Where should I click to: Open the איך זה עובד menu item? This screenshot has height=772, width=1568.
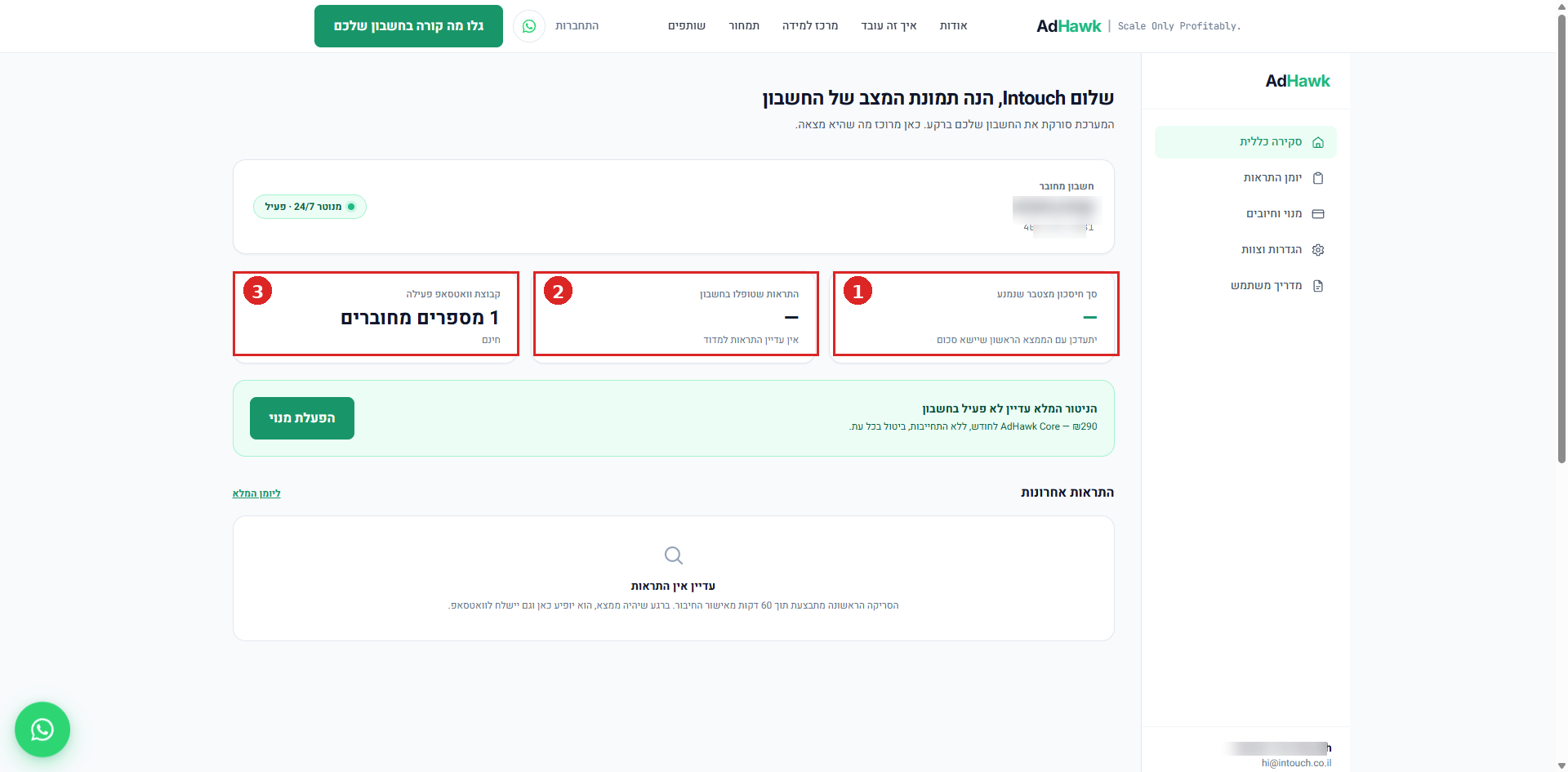[889, 26]
